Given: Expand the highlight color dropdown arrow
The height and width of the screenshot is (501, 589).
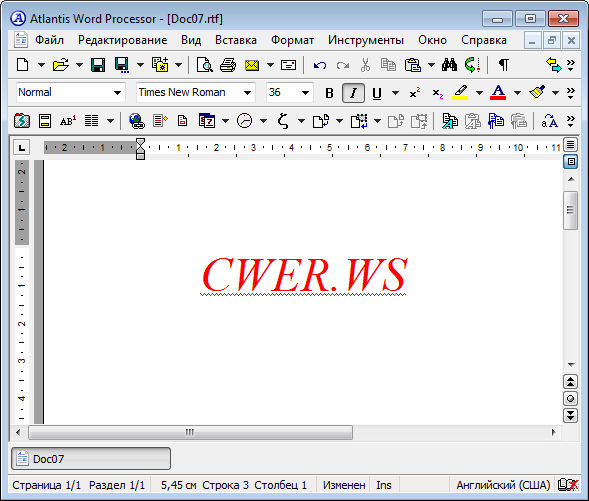Looking at the screenshot, I should click(479, 93).
